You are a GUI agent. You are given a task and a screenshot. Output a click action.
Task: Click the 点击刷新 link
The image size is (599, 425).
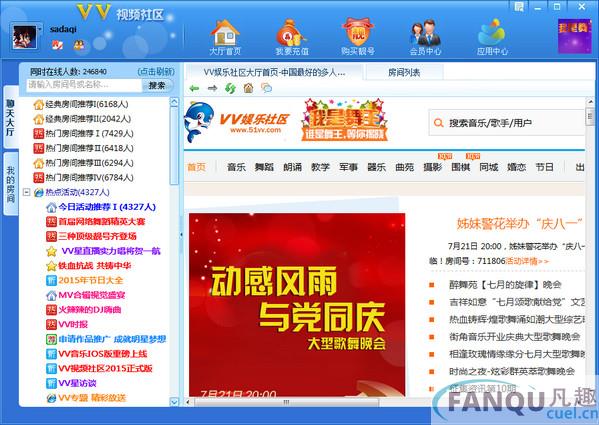(156, 71)
